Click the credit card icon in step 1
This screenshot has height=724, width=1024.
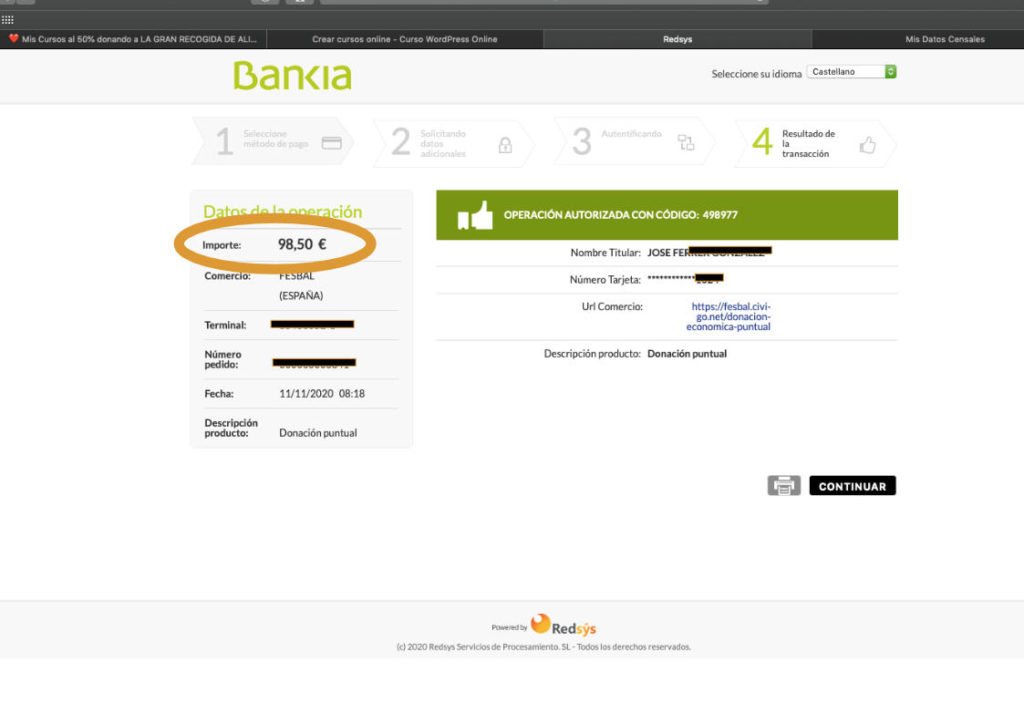(x=331, y=143)
